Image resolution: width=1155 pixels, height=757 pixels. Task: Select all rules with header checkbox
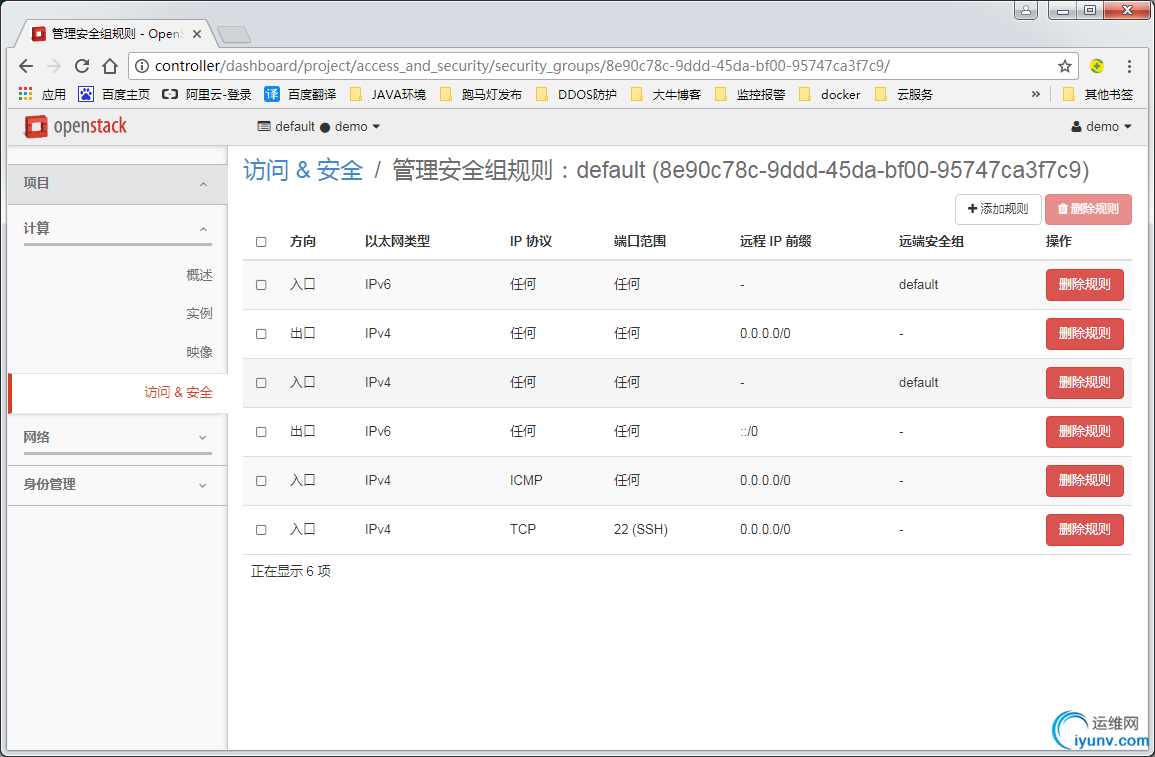261,242
